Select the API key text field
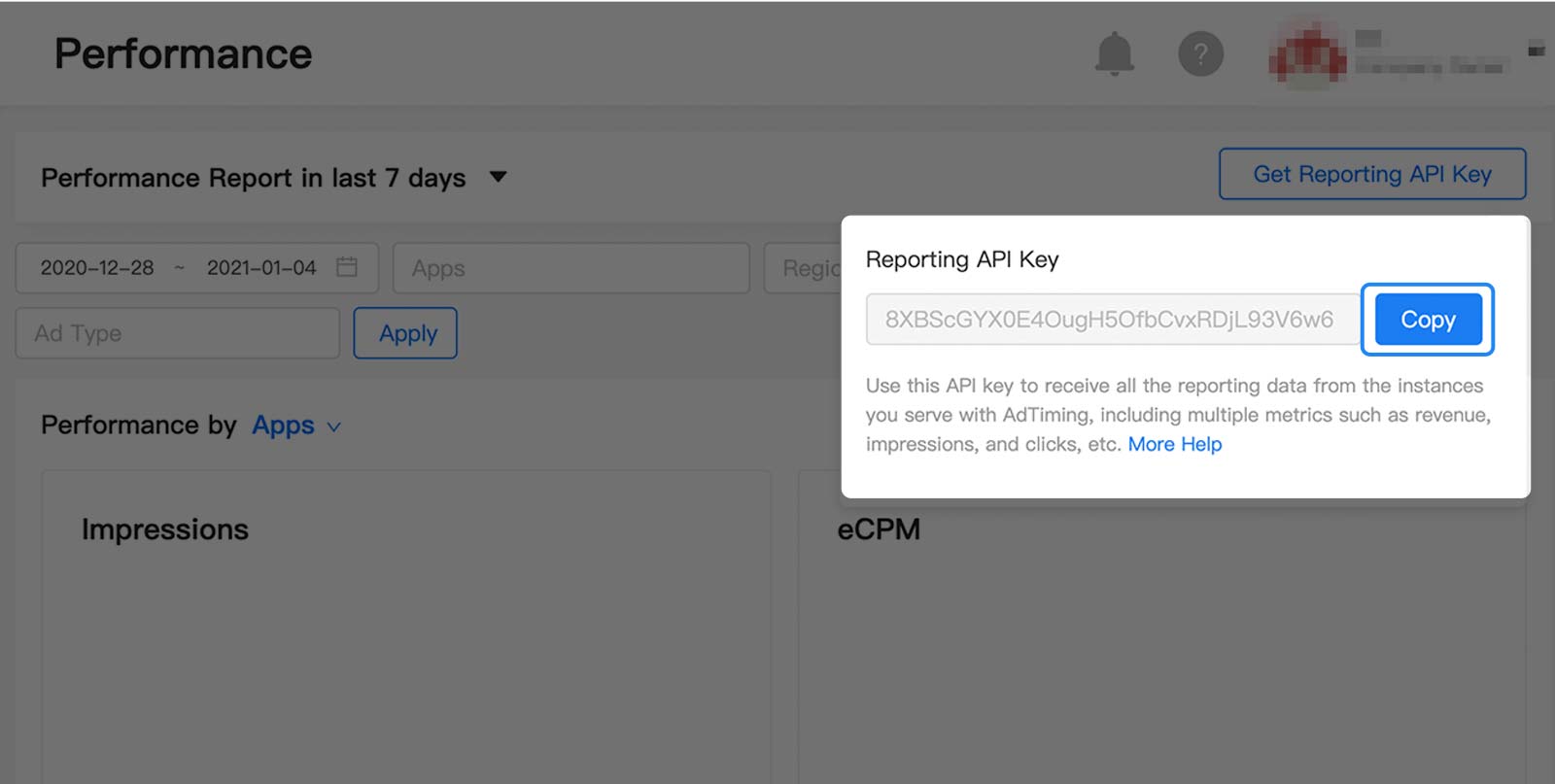Image resolution: width=1555 pixels, height=784 pixels. coord(1113,320)
